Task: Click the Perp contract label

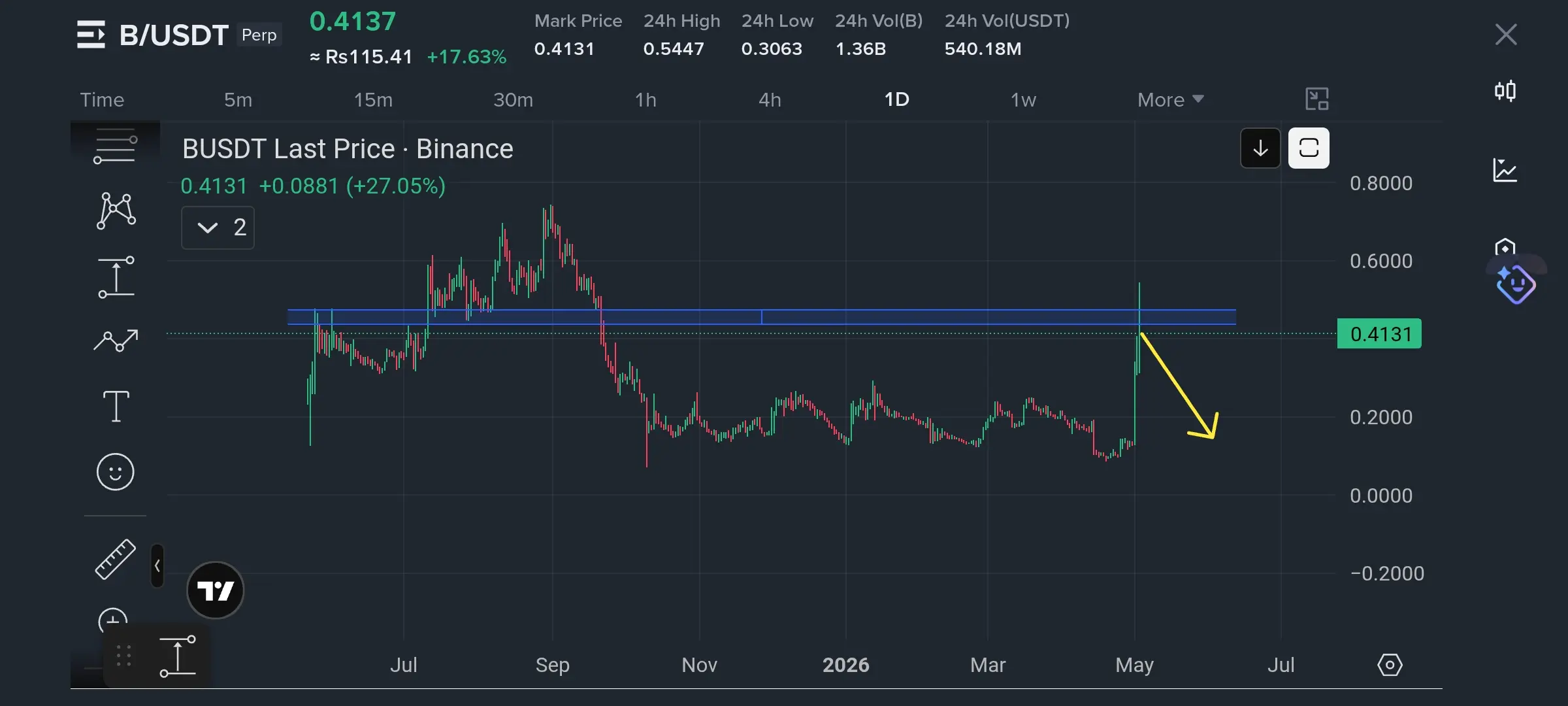Action: (x=259, y=35)
